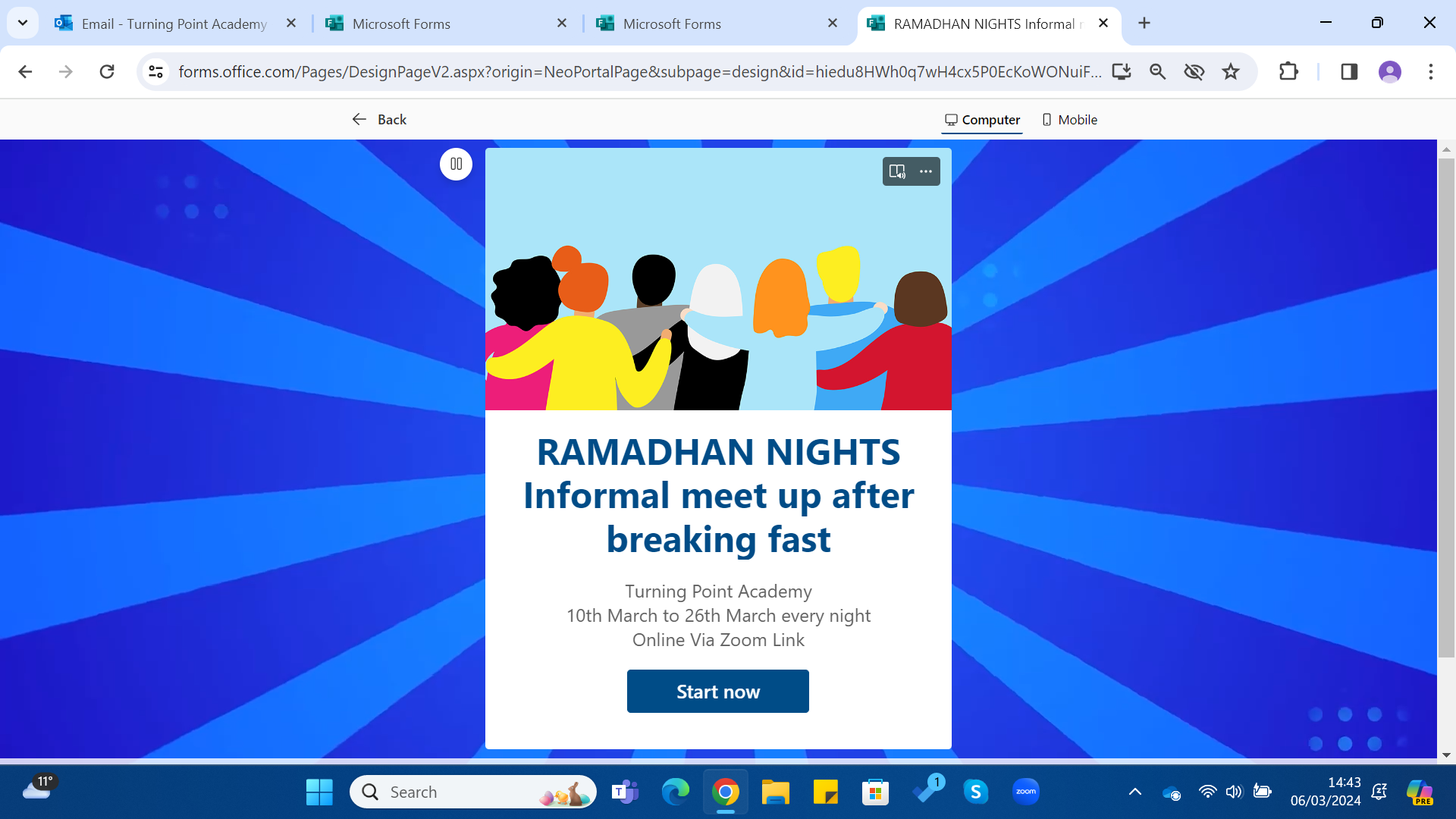
Task: Open the Immersive Reader icon on the form
Action: point(898,171)
